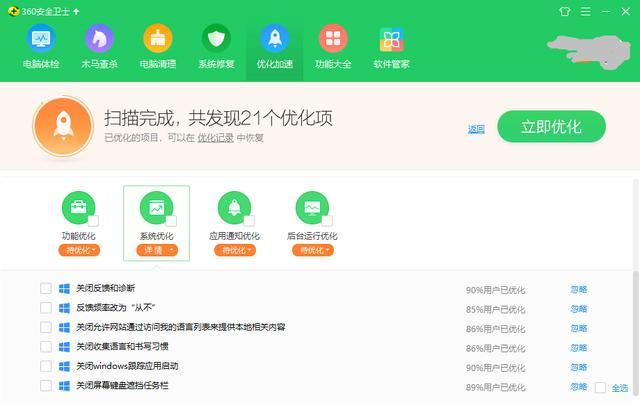The image size is (640, 403).
Task: Click the 返回 link
Action: pyautogui.click(x=476, y=129)
